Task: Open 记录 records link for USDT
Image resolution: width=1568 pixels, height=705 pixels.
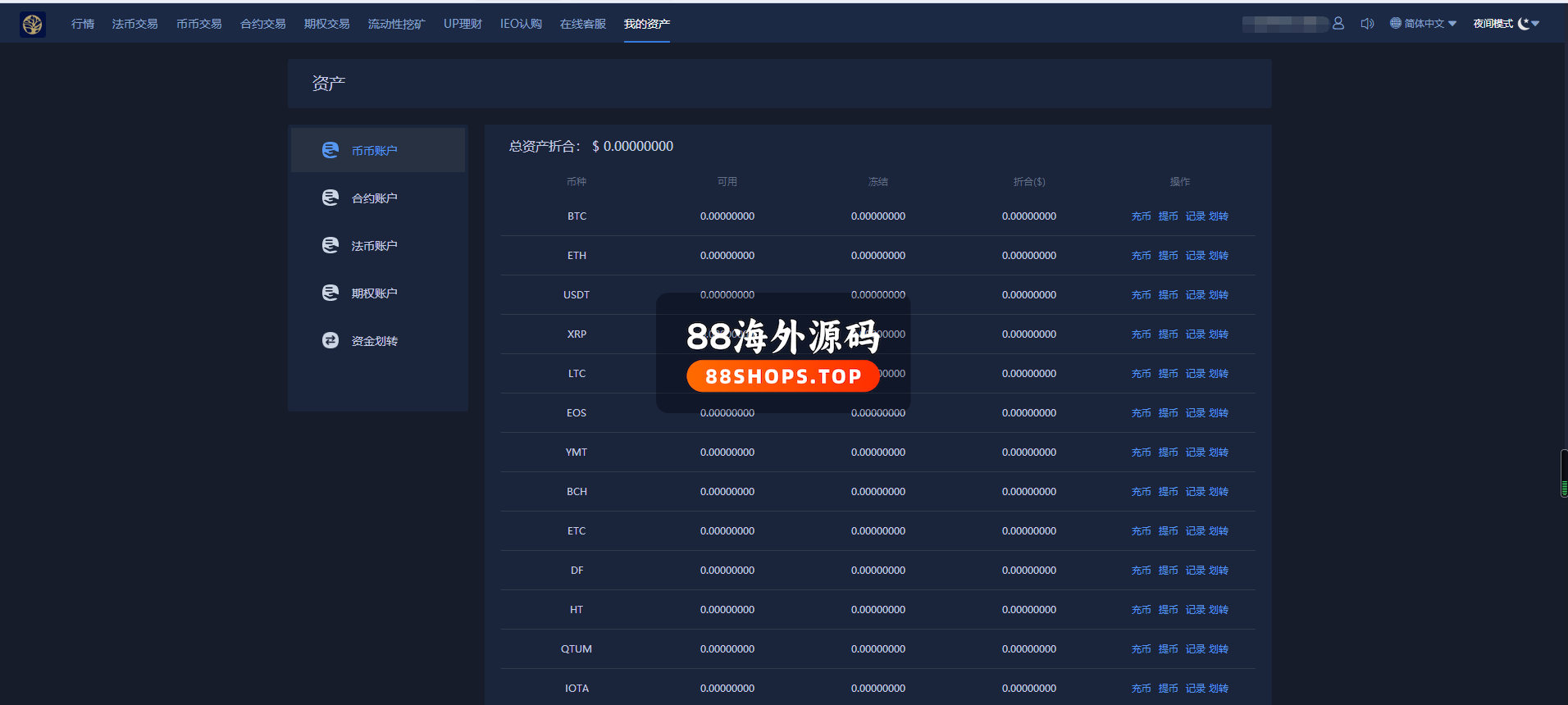Action: pos(1195,295)
